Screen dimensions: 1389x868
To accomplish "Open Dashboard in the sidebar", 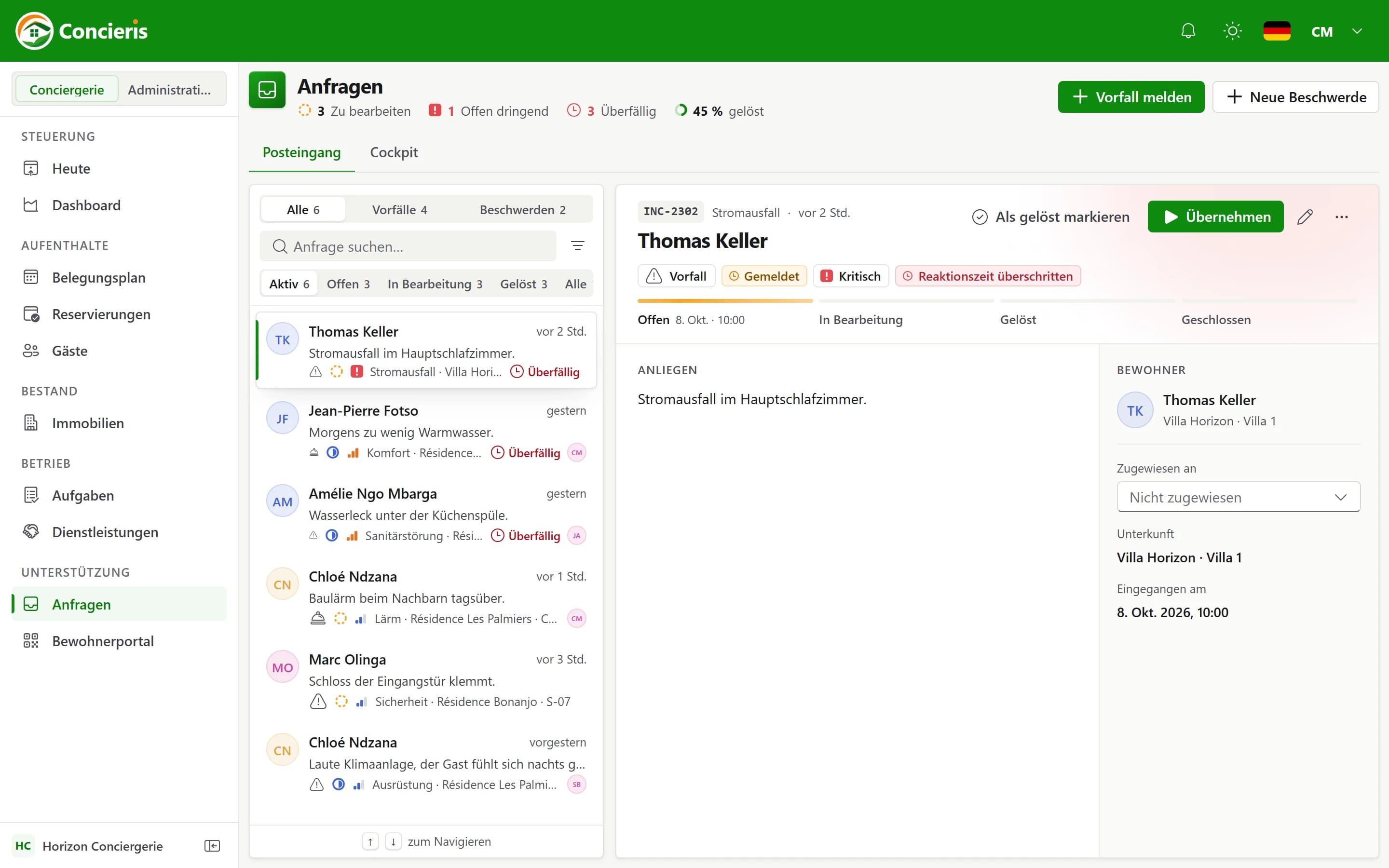I will 120,205.
